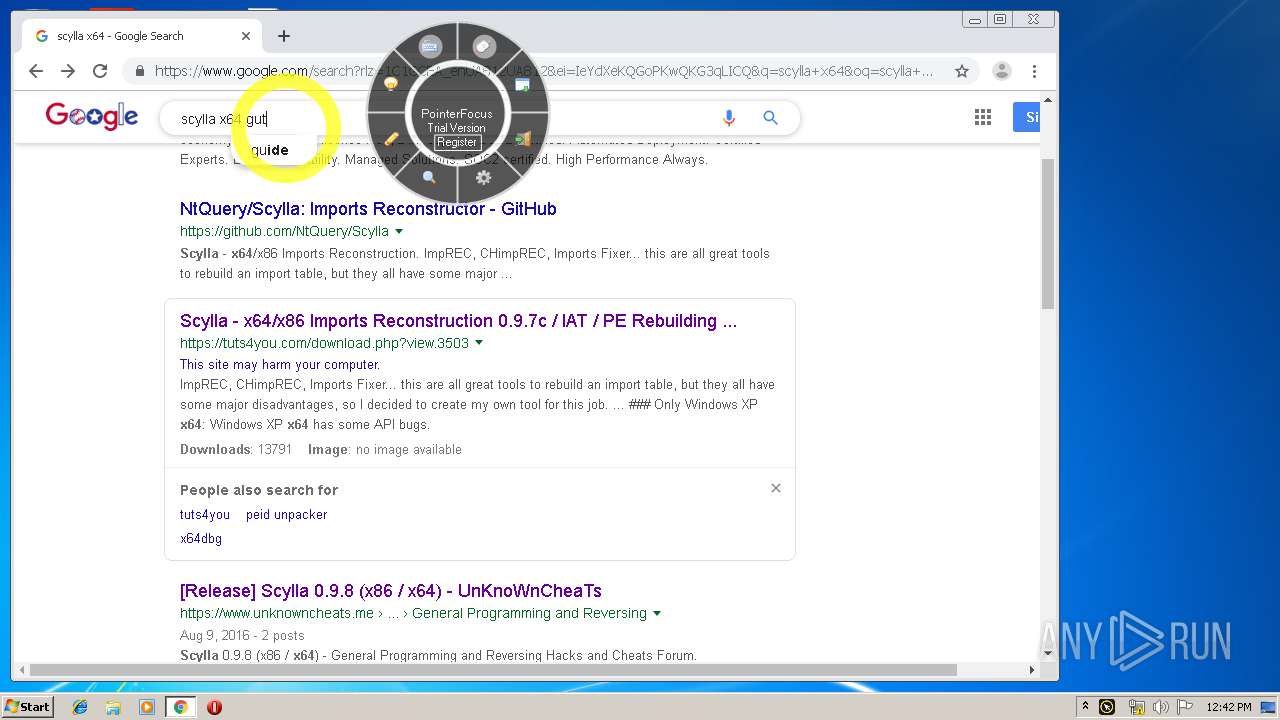Bookmark this page with the star
Image resolution: width=1280 pixels, height=720 pixels.
coord(962,71)
